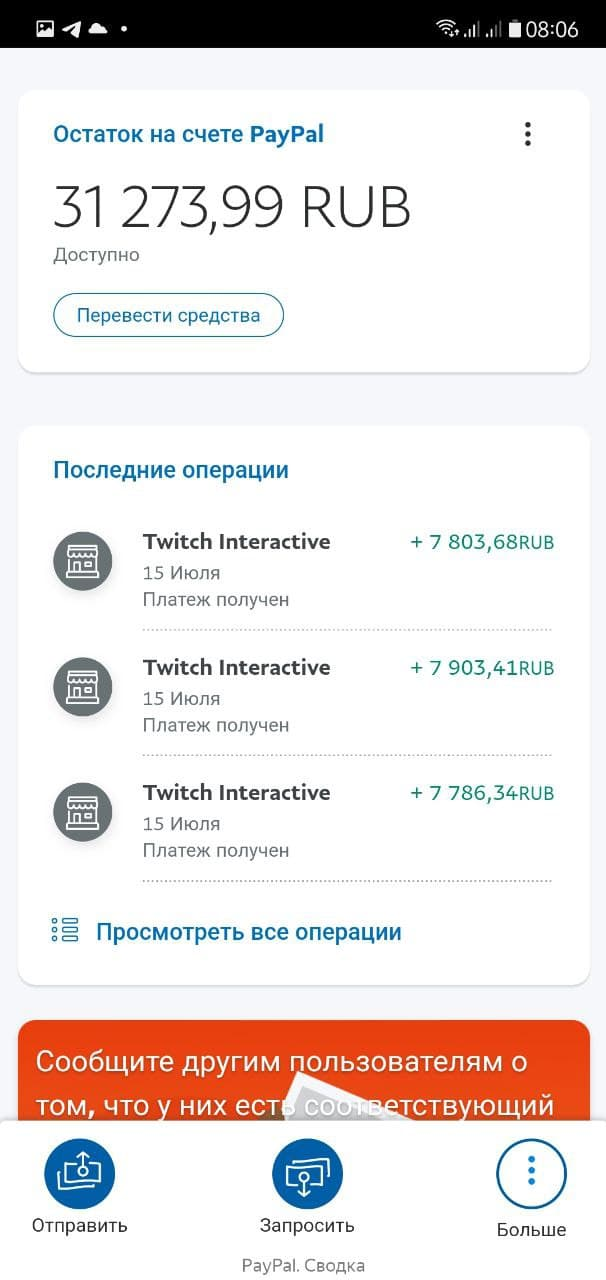
Task: Tap the Остаток на счете PayPal heading
Action: (x=188, y=134)
